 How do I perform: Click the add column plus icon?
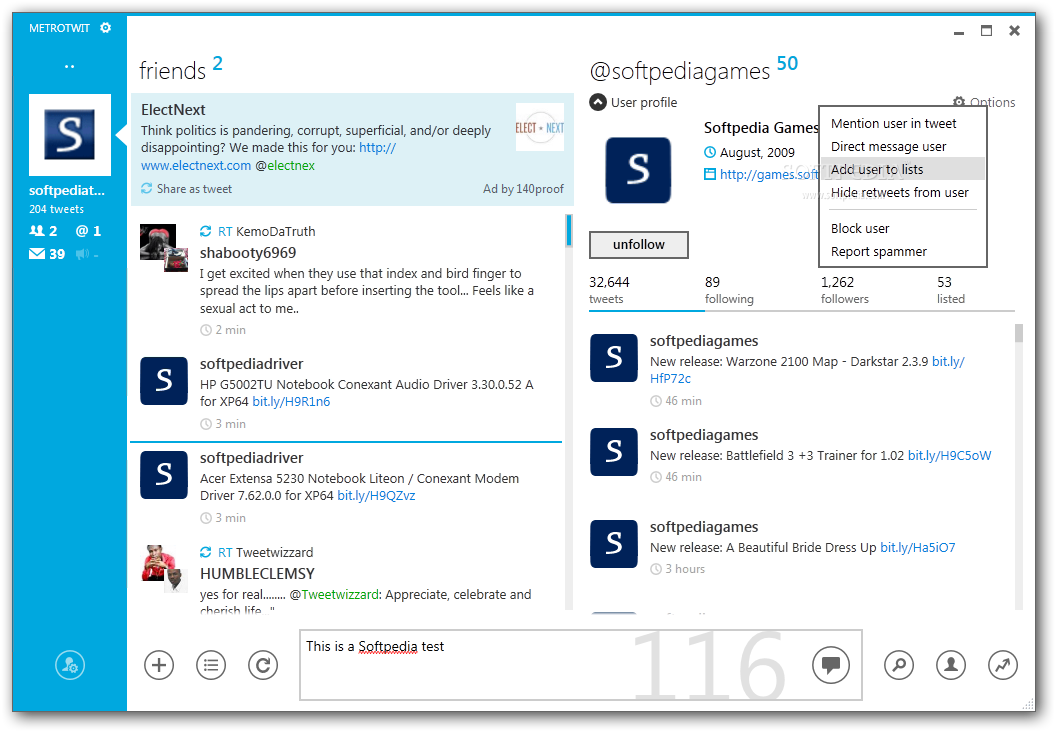pyautogui.click(x=159, y=665)
